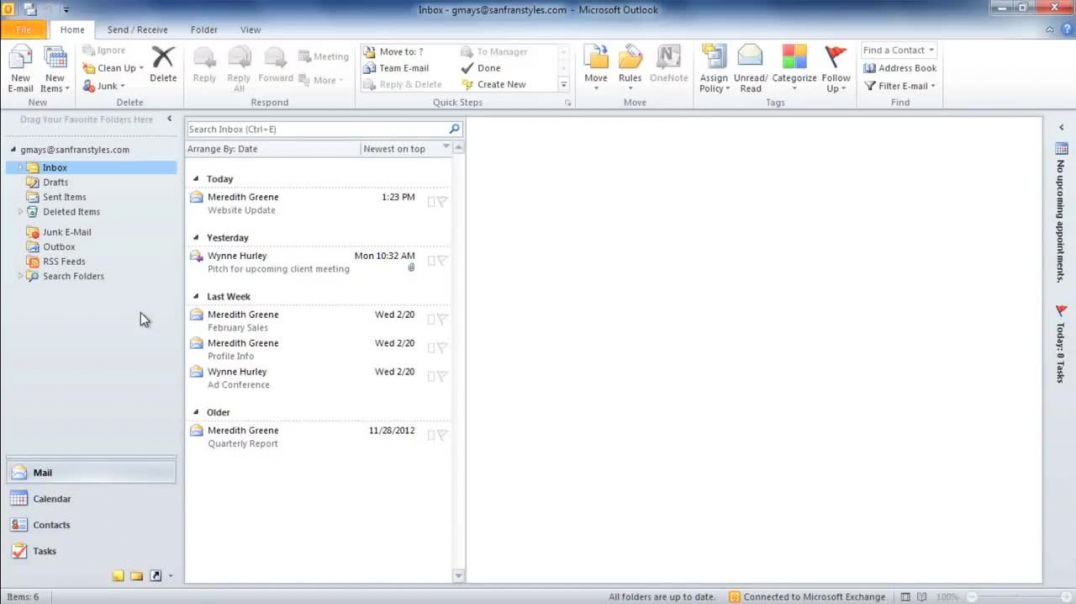Select the Create New quick step
The width and height of the screenshot is (1076, 604).
493,84
